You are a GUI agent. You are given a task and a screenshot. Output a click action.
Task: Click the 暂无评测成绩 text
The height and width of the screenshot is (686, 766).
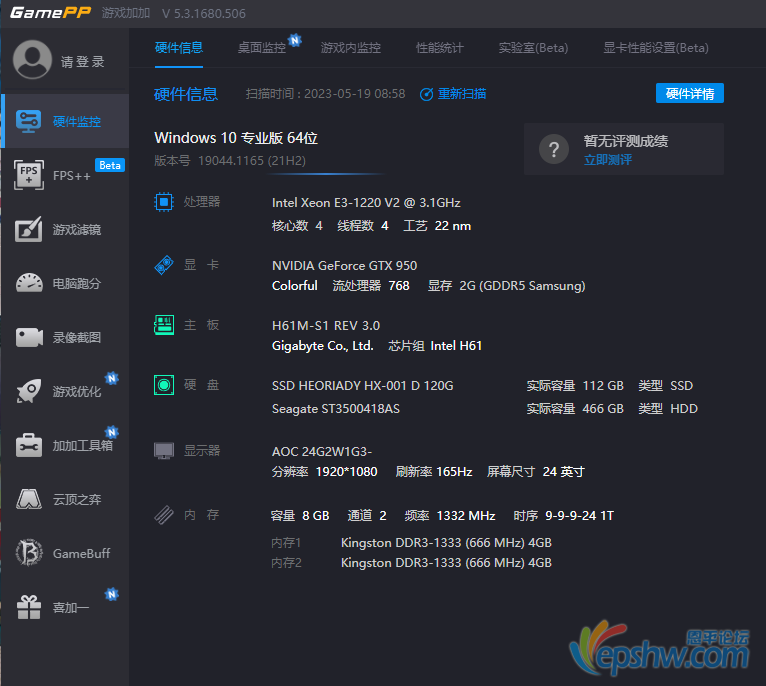click(626, 141)
